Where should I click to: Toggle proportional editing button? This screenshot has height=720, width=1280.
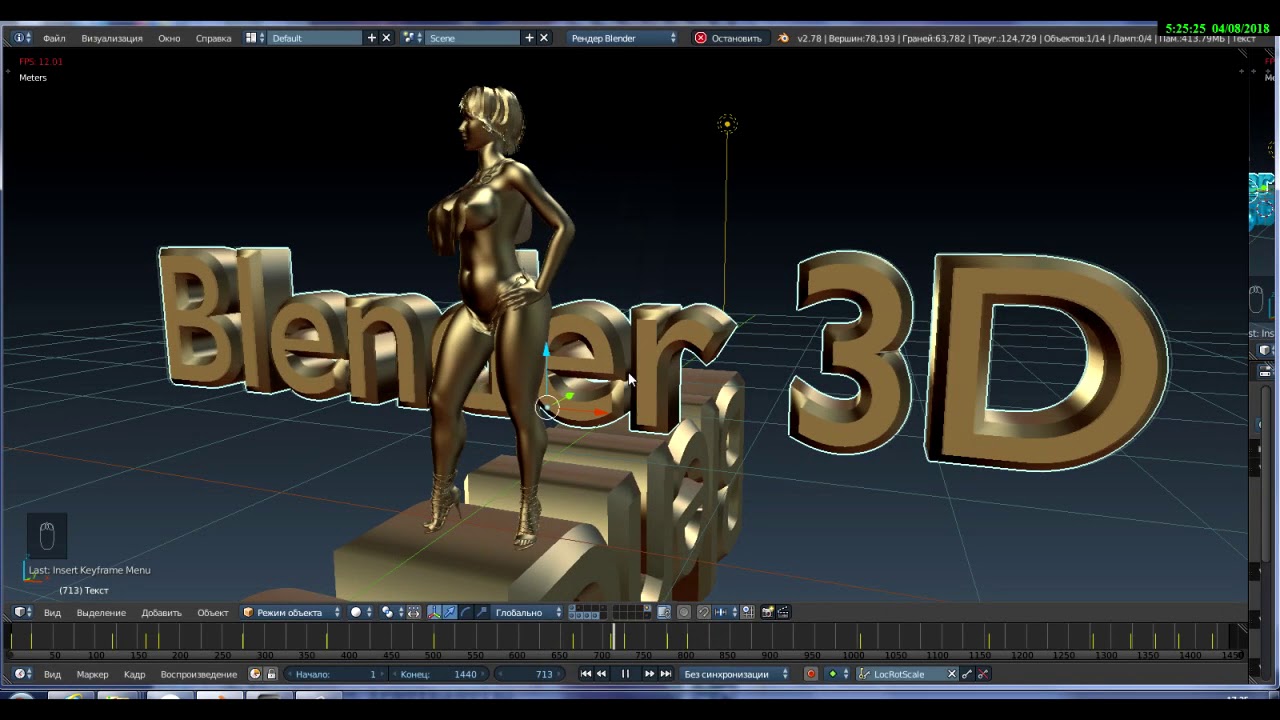coord(684,612)
